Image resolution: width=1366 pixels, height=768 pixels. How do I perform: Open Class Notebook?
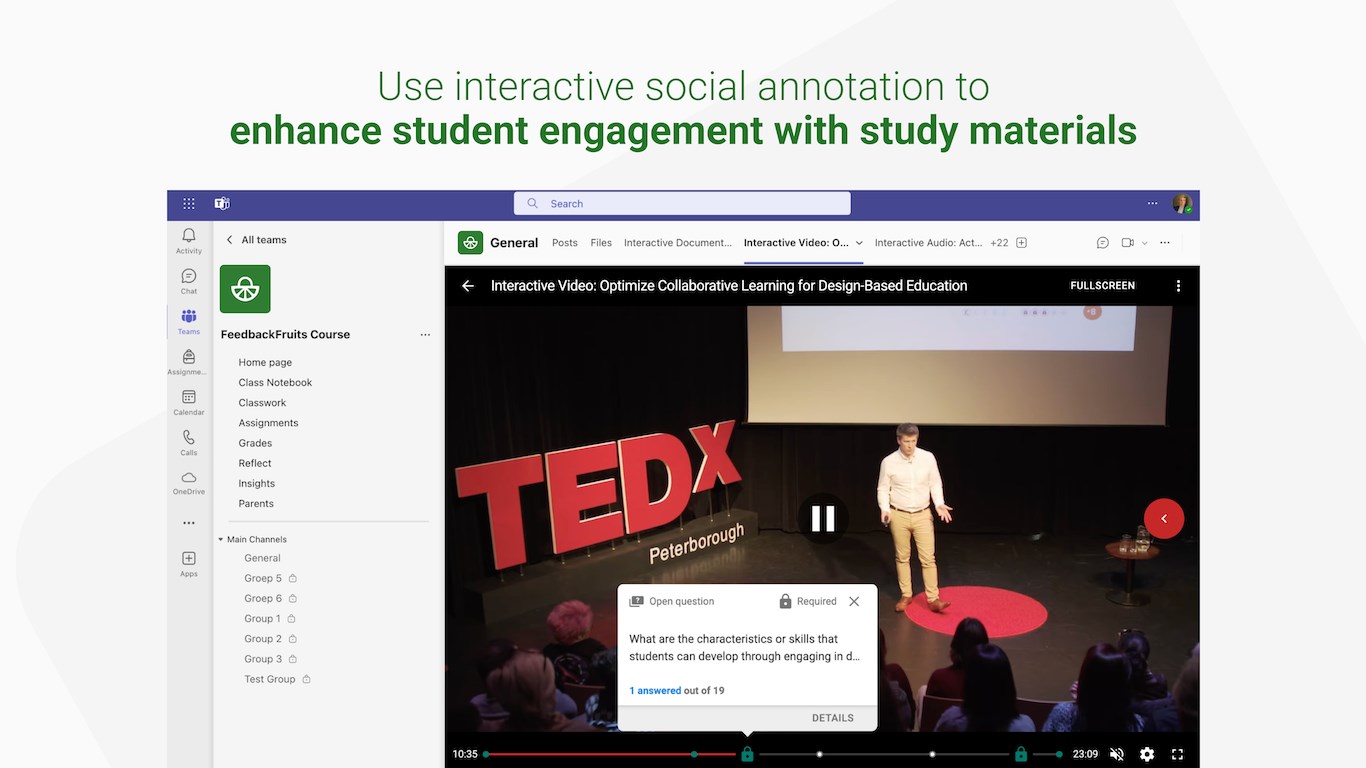point(275,383)
